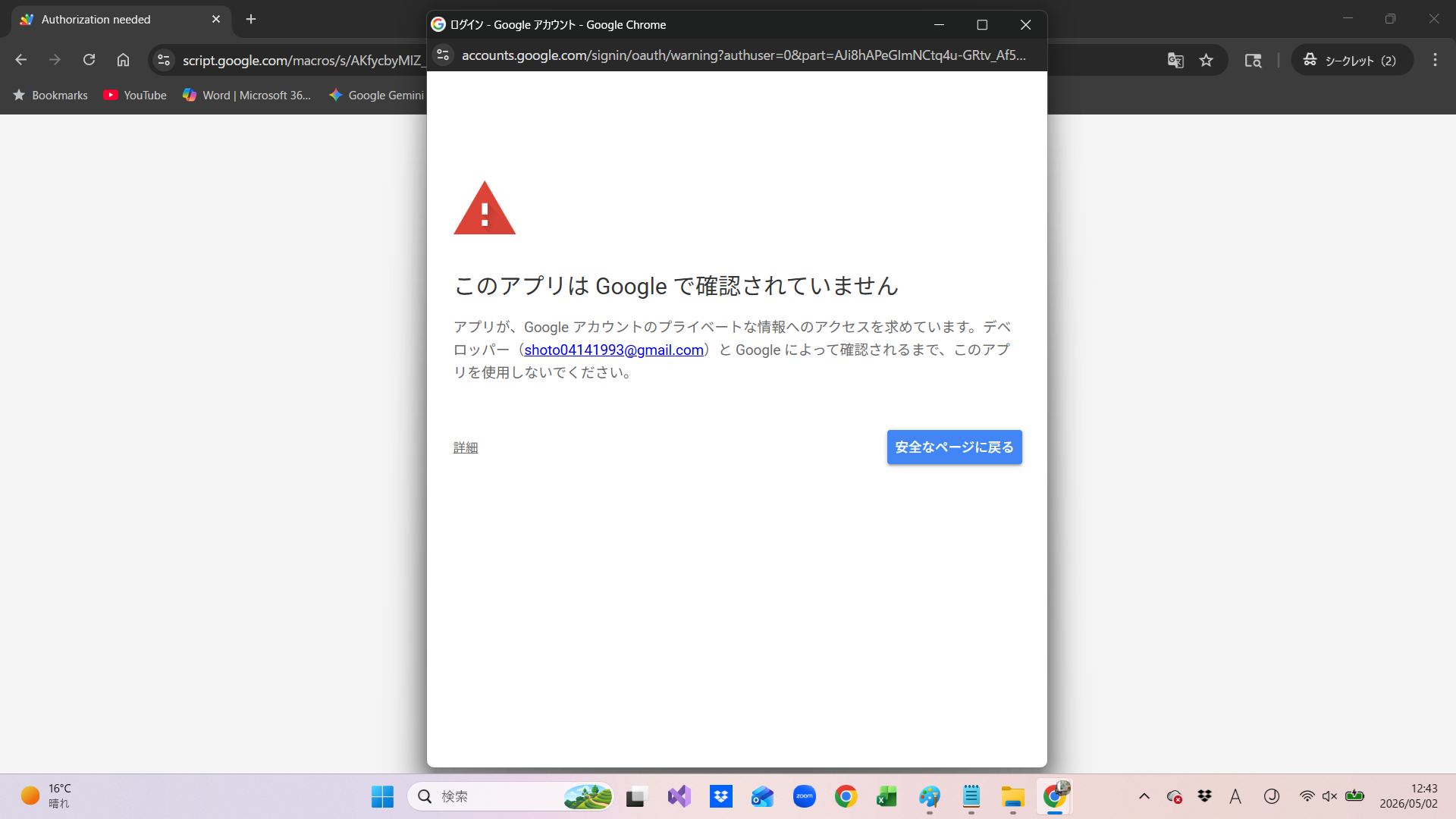Open the incognito シークレット (2) indicator
This screenshot has width=1456, height=819.
coord(1351,61)
